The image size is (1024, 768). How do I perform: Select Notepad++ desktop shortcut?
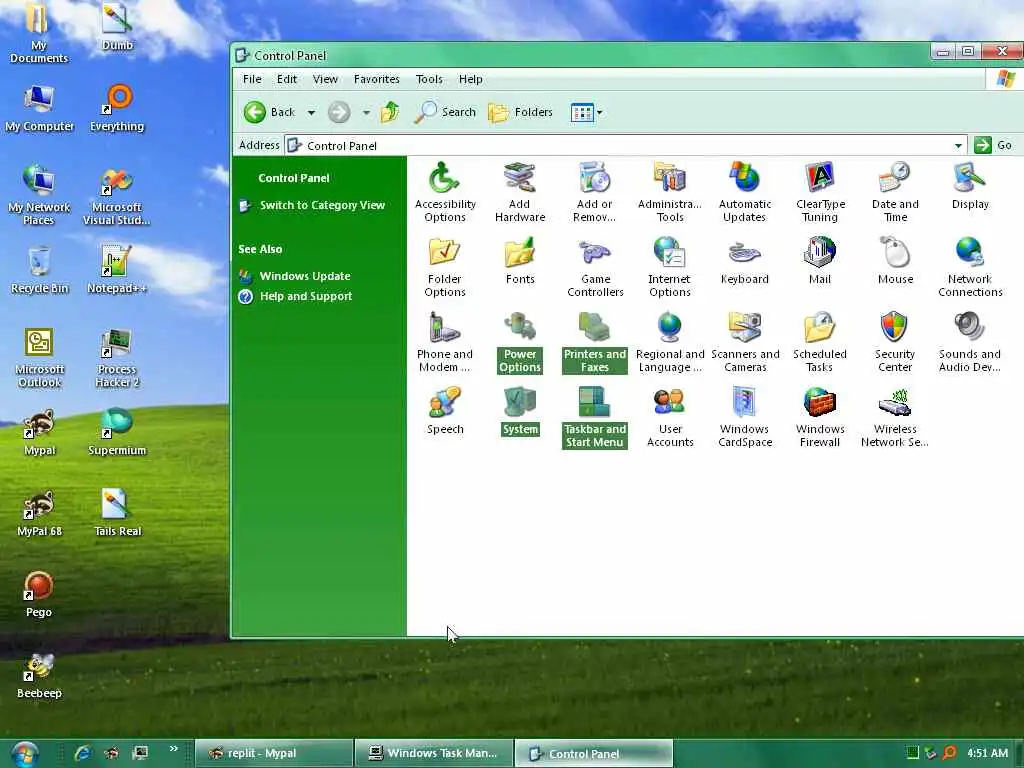tap(117, 270)
